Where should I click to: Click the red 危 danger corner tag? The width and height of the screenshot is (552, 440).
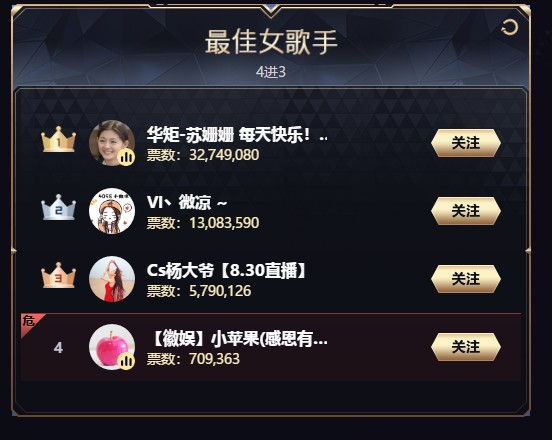[30, 322]
